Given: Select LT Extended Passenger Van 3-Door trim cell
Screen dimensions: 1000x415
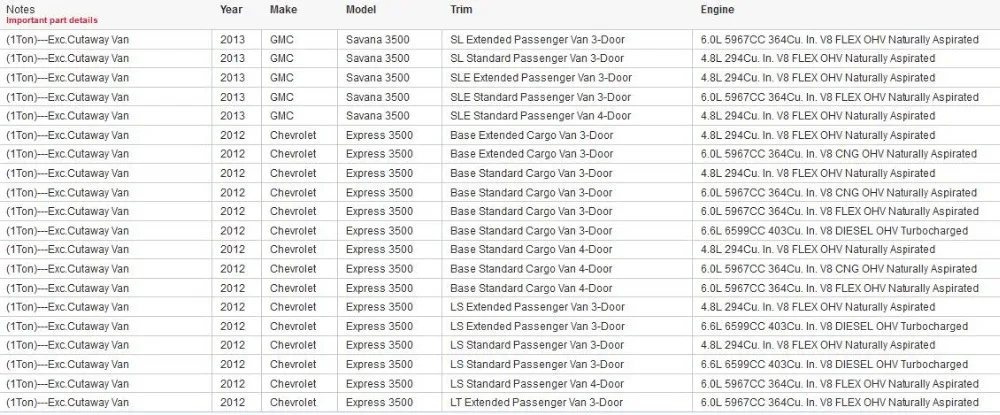Looking at the screenshot, I should coord(568,403).
